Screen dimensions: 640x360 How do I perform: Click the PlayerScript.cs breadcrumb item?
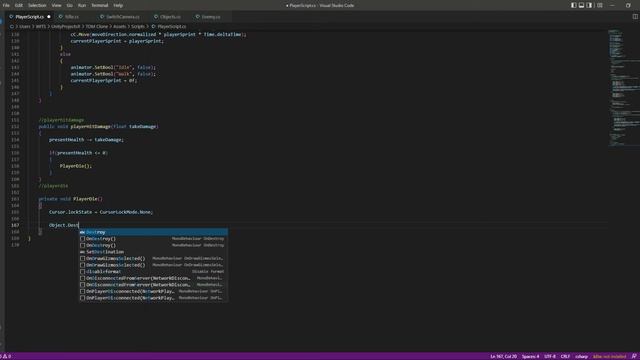(171, 27)
